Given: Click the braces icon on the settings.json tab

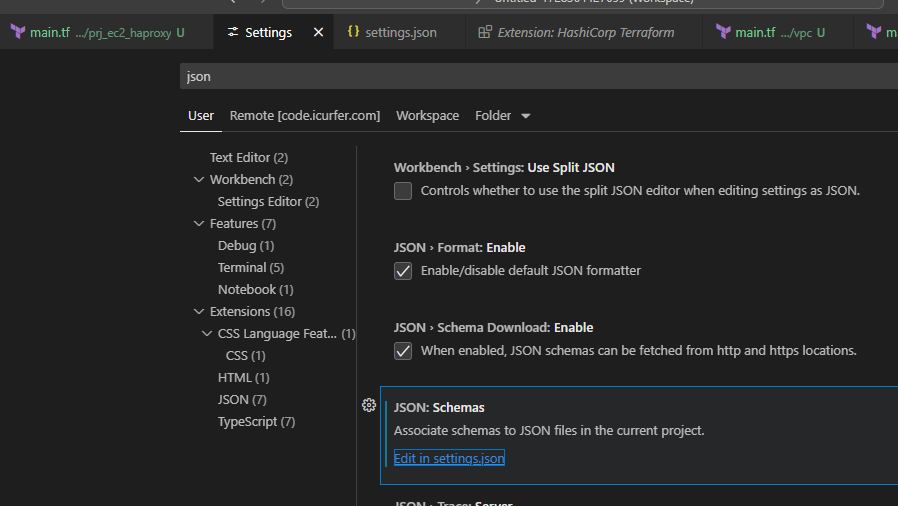Looking at the screenshot, I should (x=353, y=33).
